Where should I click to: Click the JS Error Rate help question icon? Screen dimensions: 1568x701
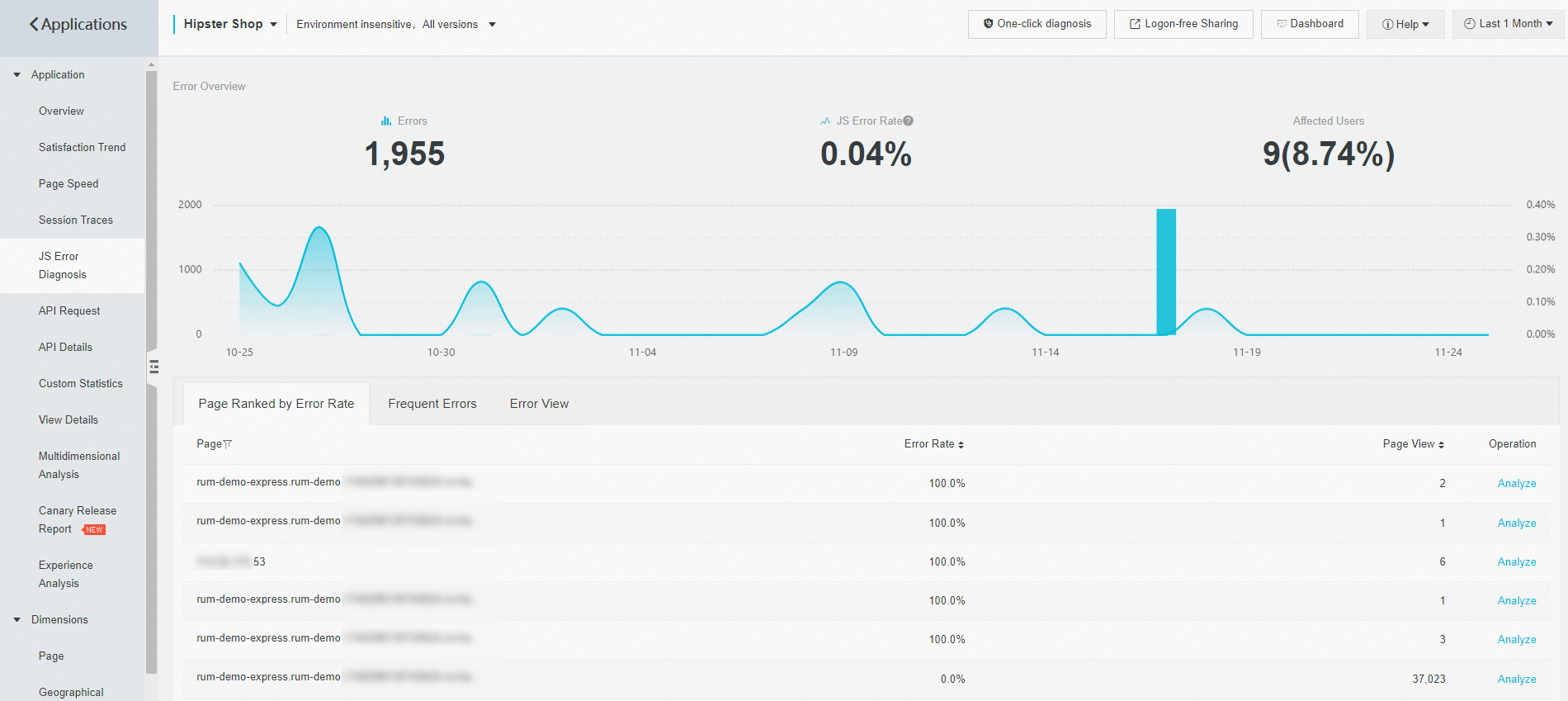point(909,121)
